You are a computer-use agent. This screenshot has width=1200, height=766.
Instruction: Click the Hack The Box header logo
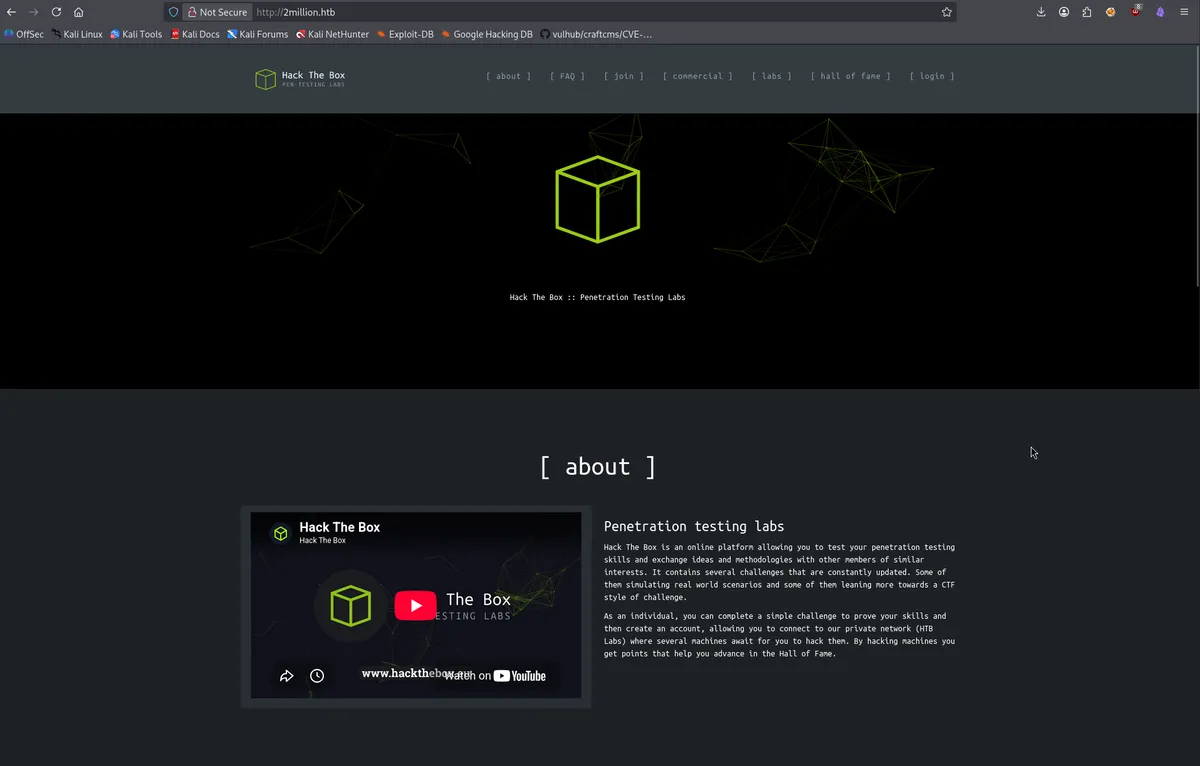pos(300,79)
